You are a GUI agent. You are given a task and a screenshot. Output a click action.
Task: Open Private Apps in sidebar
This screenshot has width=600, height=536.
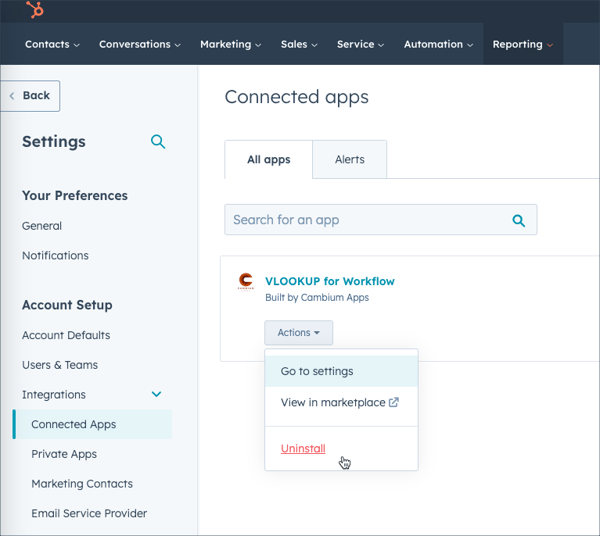coord(64,454)
